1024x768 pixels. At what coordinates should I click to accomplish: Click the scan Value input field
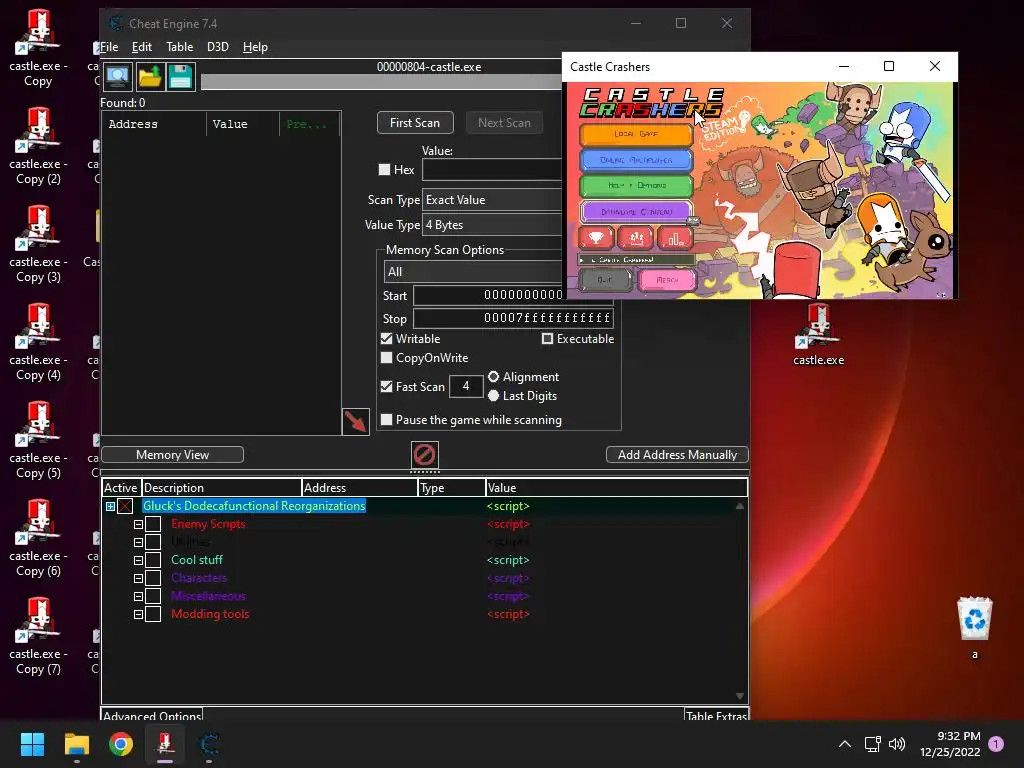[x=492, y=170]
